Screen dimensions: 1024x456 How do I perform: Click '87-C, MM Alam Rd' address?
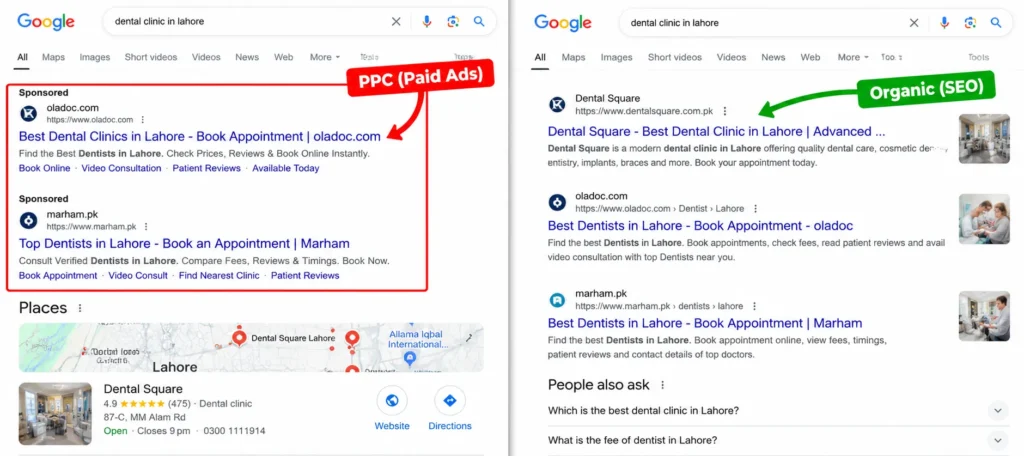click(x=144, y=417)
